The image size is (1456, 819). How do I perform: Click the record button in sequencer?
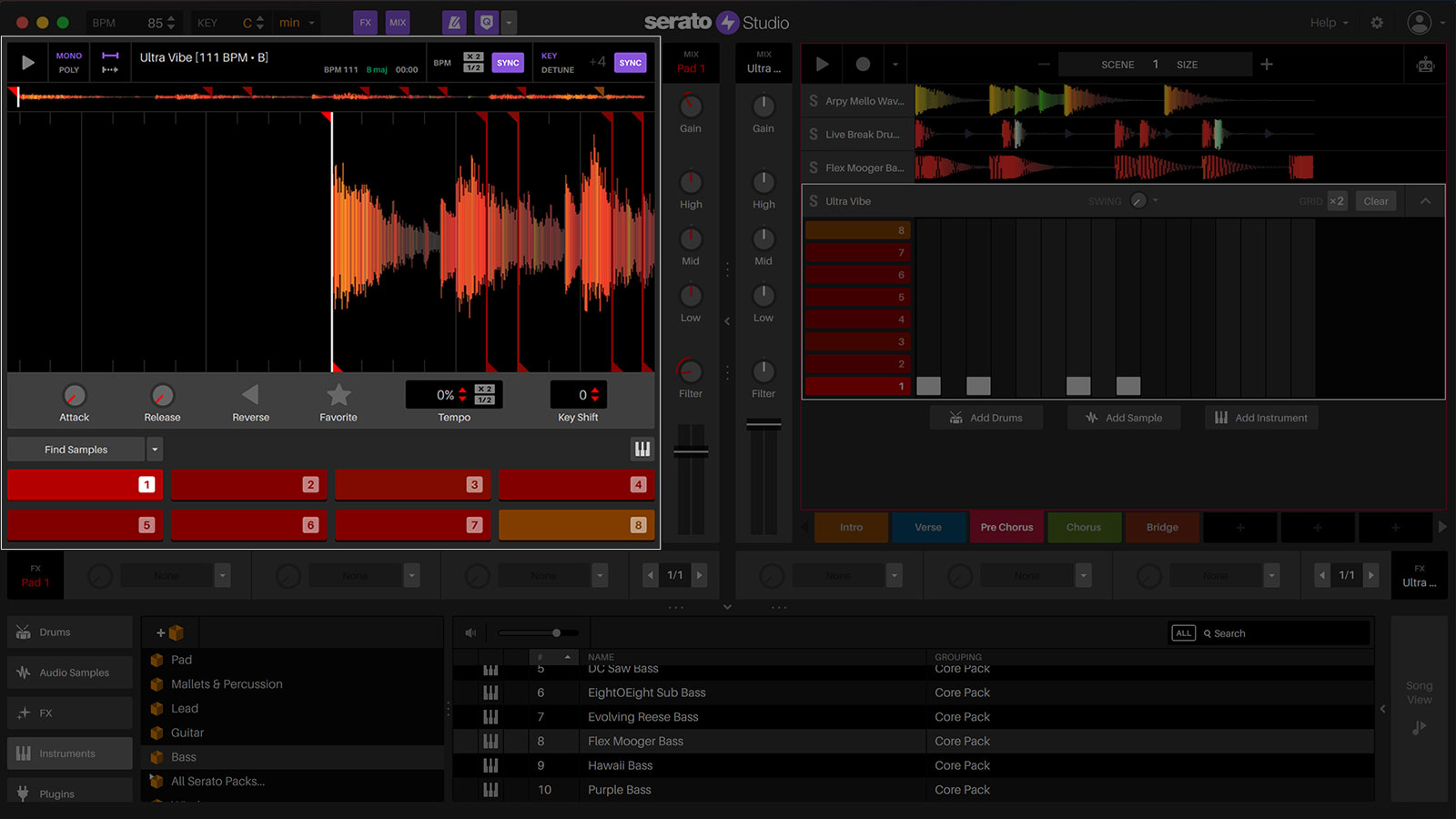863,64
